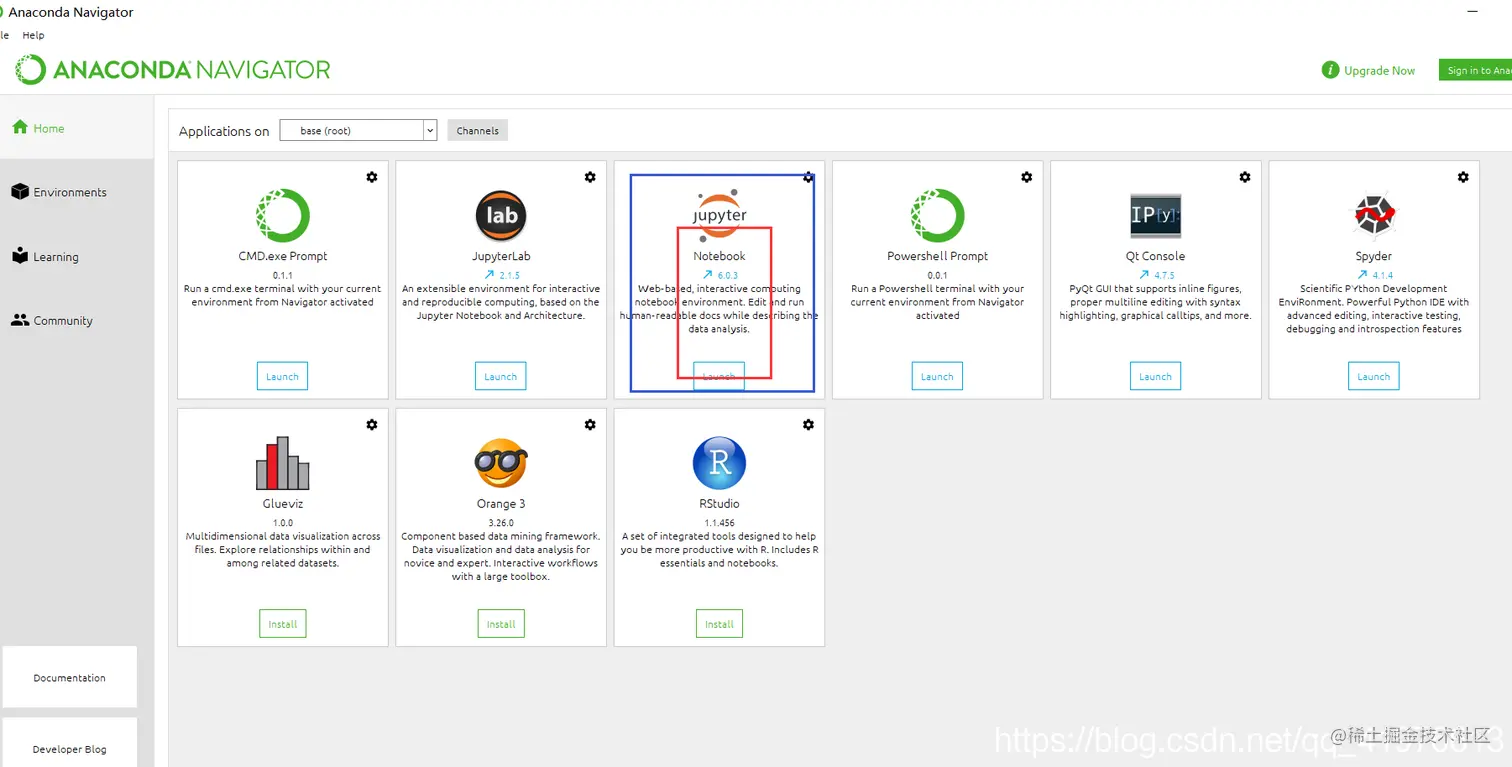Click the JupyterLab 'lab' logo

[x=501, y=215]
